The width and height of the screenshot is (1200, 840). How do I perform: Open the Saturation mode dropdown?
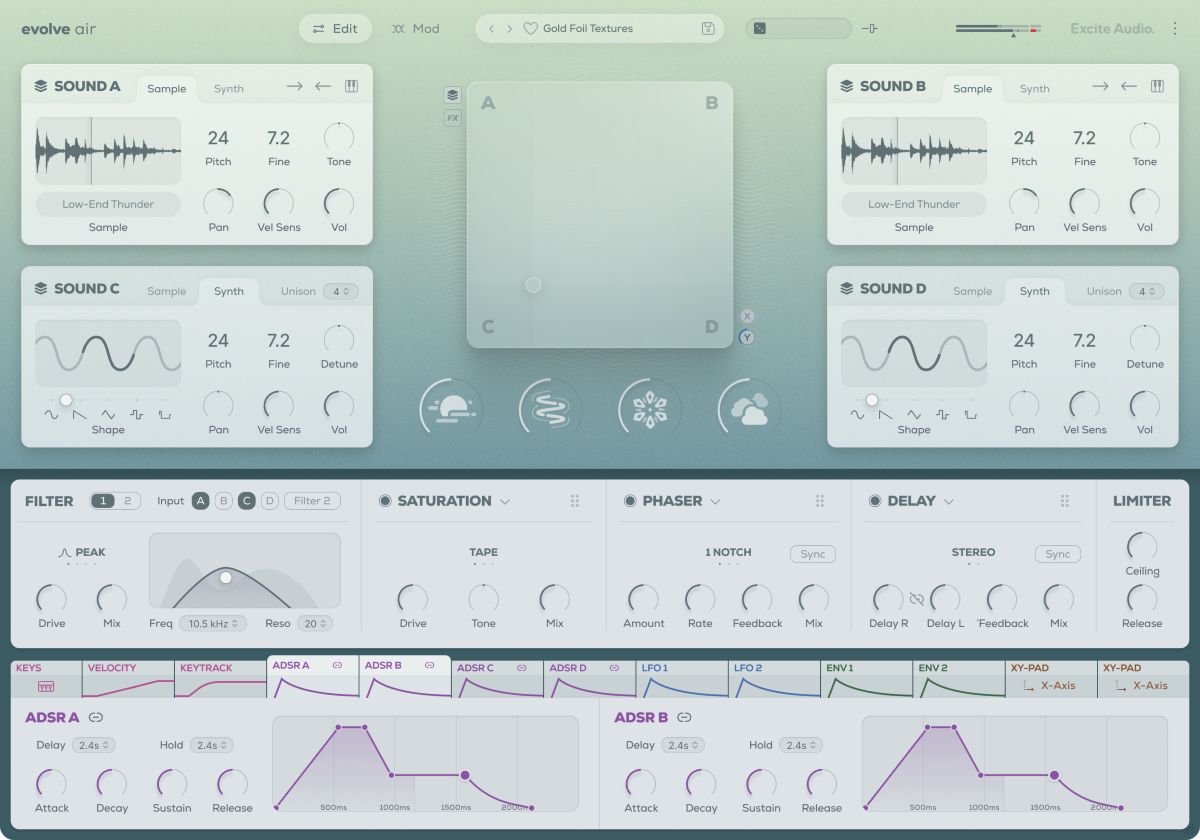tap(505, 500)
